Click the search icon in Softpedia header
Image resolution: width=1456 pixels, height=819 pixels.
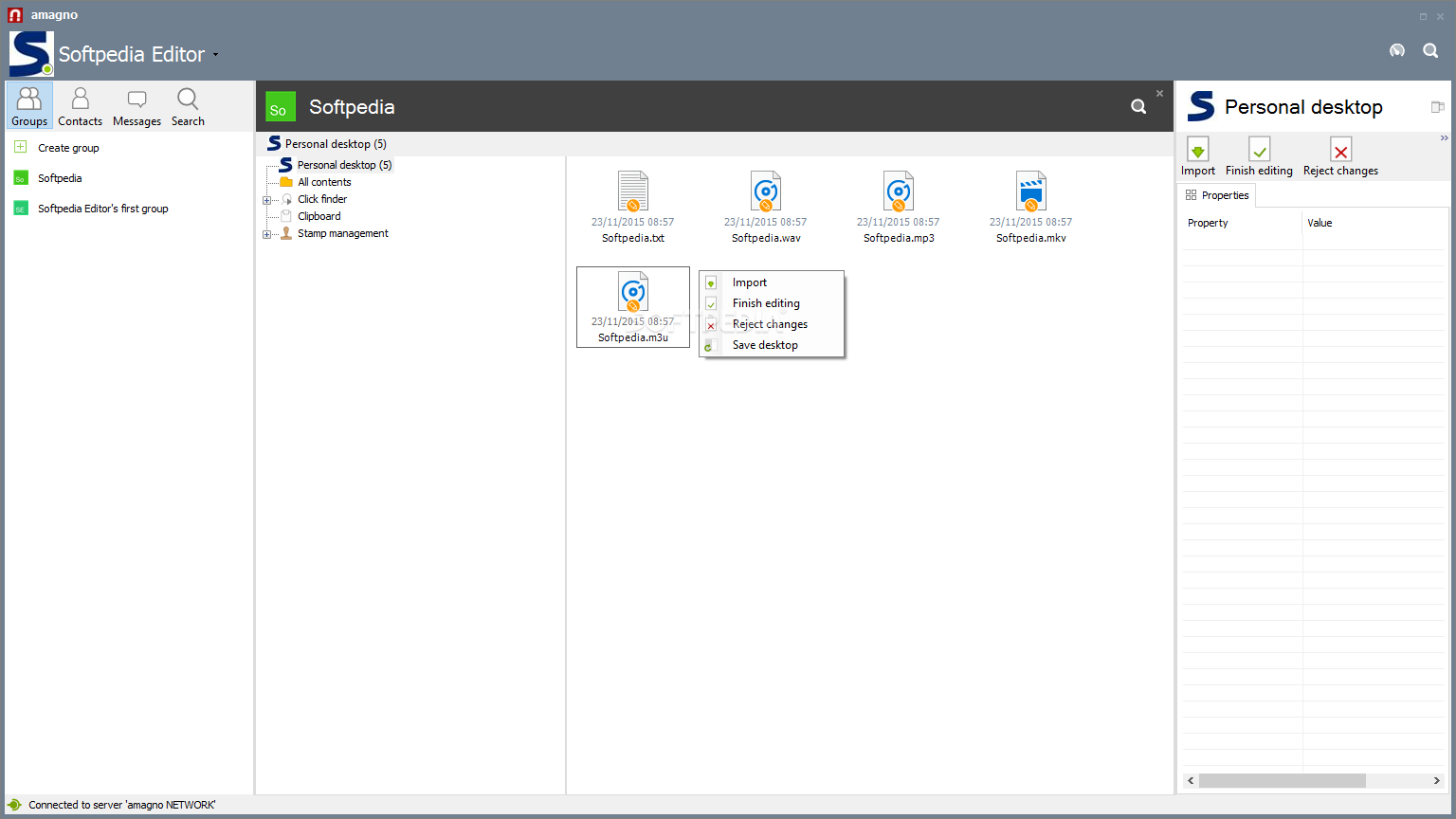click(x=1138, y=106)
